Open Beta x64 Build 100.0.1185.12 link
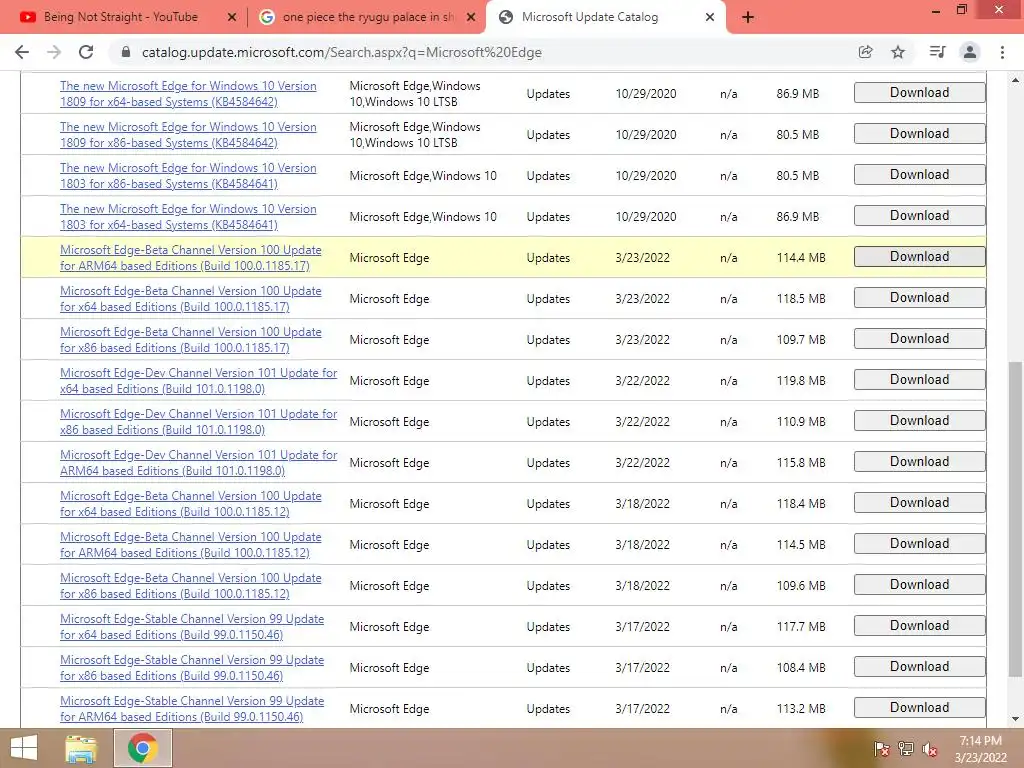The height and width of the screenshot is (768, 1024). (x=191, y=504)
